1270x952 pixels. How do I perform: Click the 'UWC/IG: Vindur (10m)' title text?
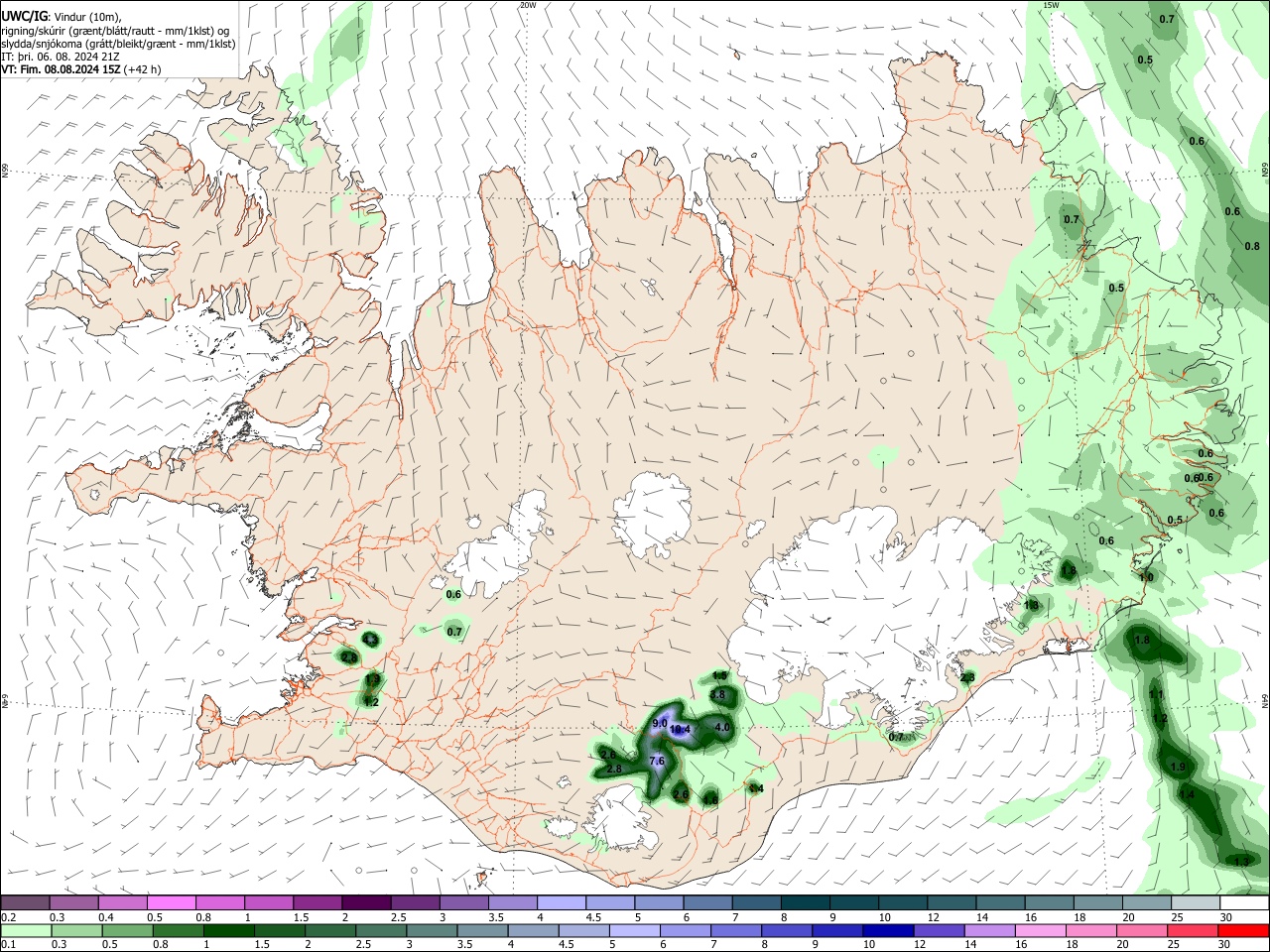pyautogui.click(x=61, y=17)
